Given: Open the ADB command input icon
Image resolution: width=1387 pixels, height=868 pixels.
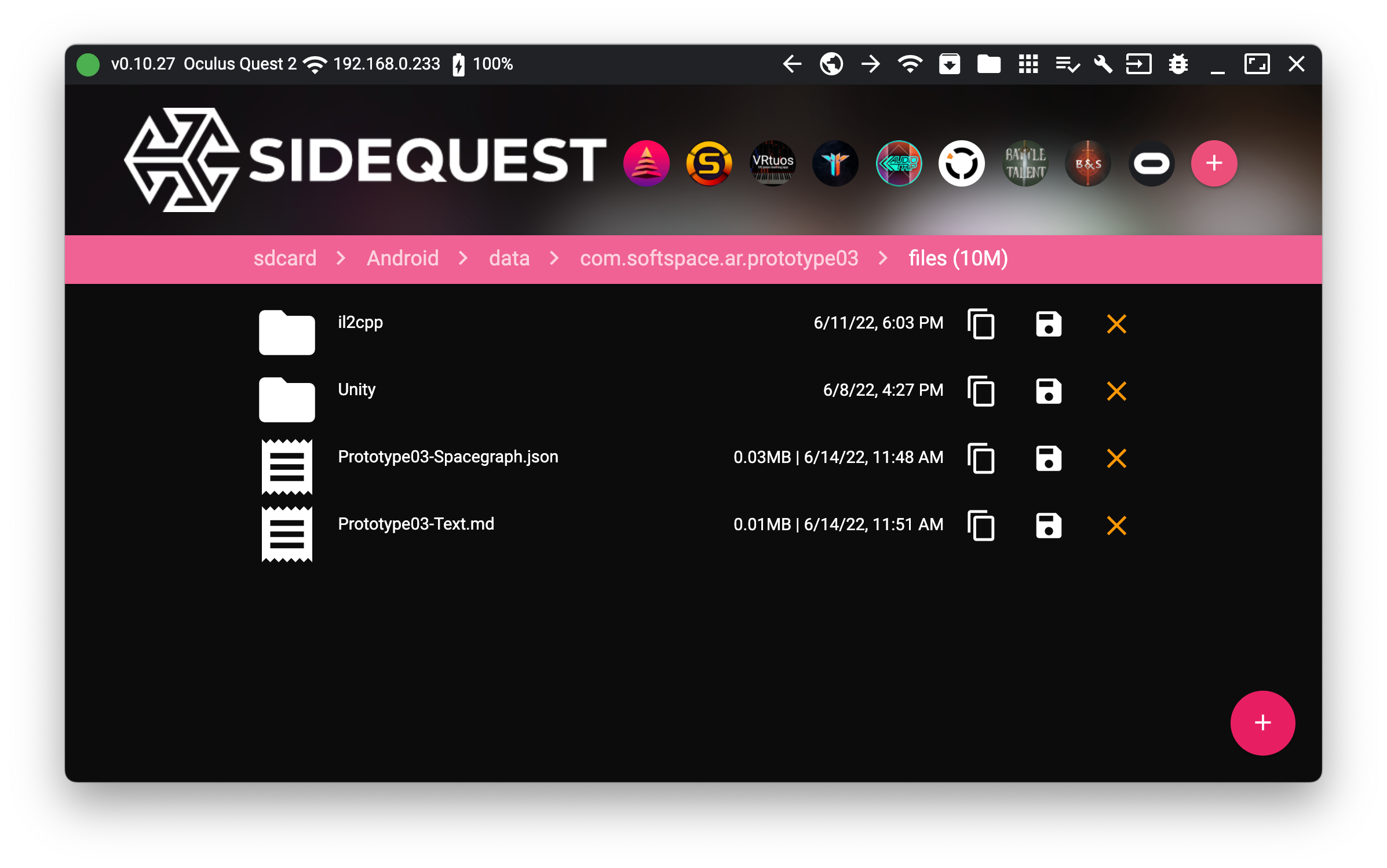Looking at the screenshot, I should pos(1138,64).
